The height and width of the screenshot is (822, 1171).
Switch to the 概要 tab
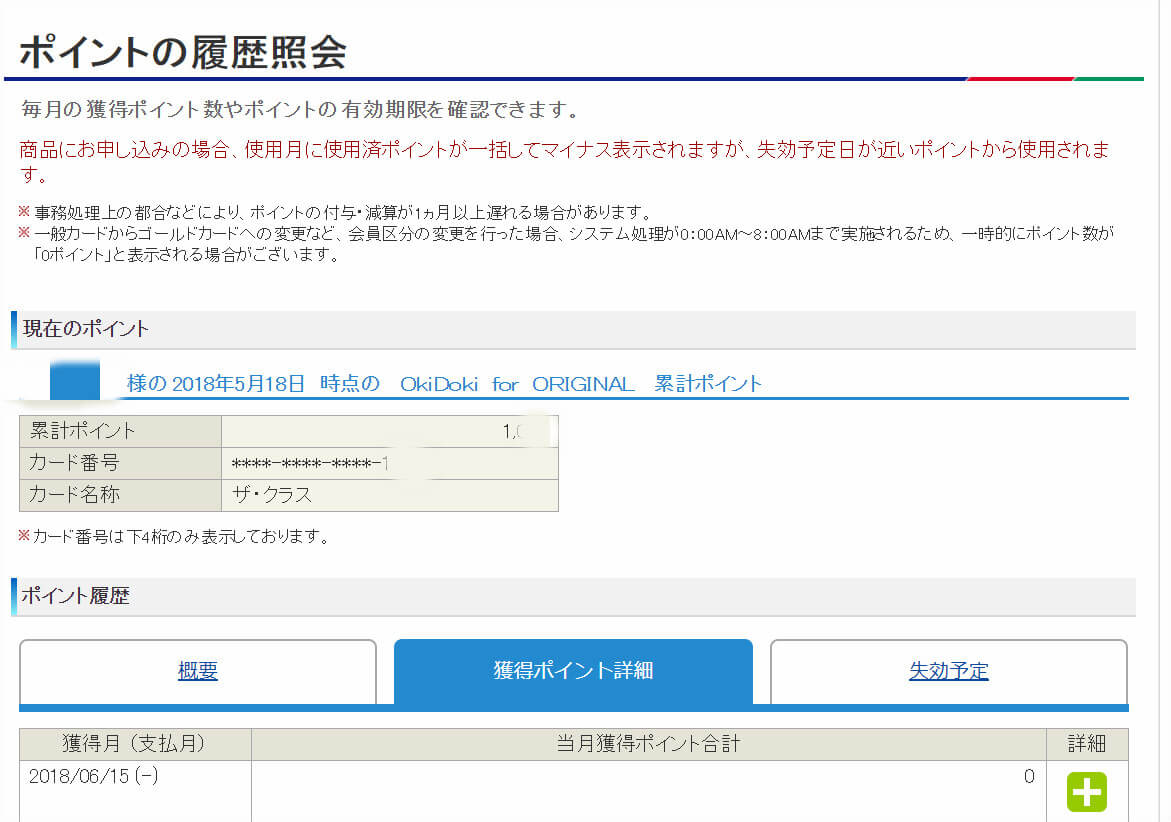coord(198,671)
